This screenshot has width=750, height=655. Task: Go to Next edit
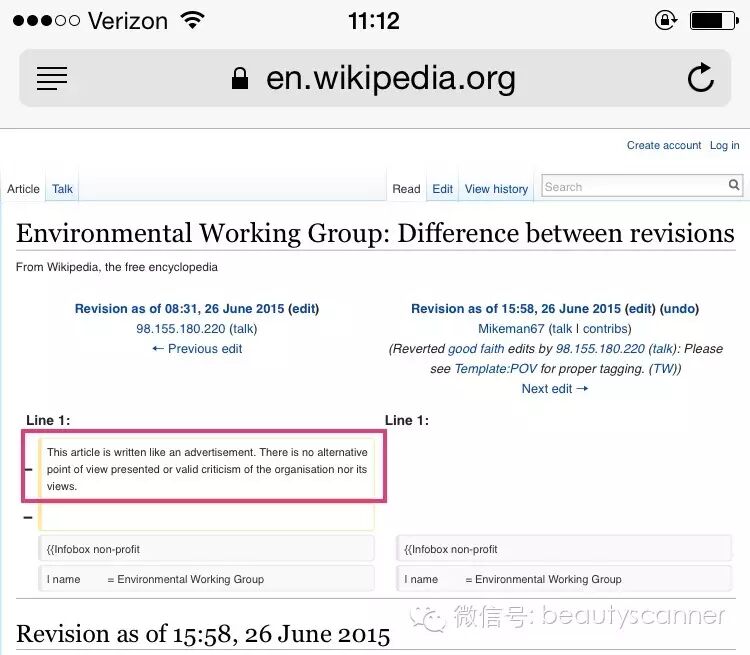(555, 389)
